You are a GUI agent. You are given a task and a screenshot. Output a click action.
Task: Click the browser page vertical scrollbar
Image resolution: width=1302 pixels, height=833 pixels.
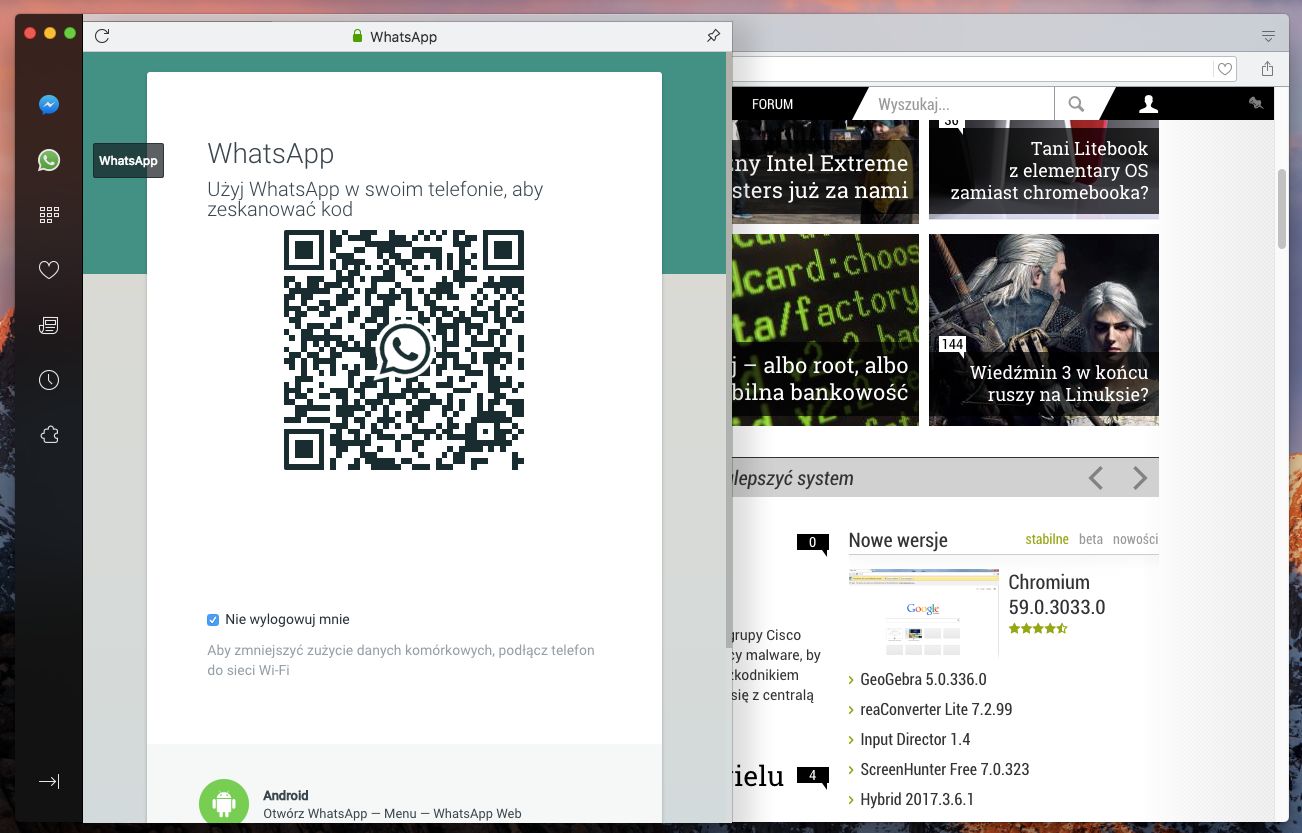click(1282, 209)
